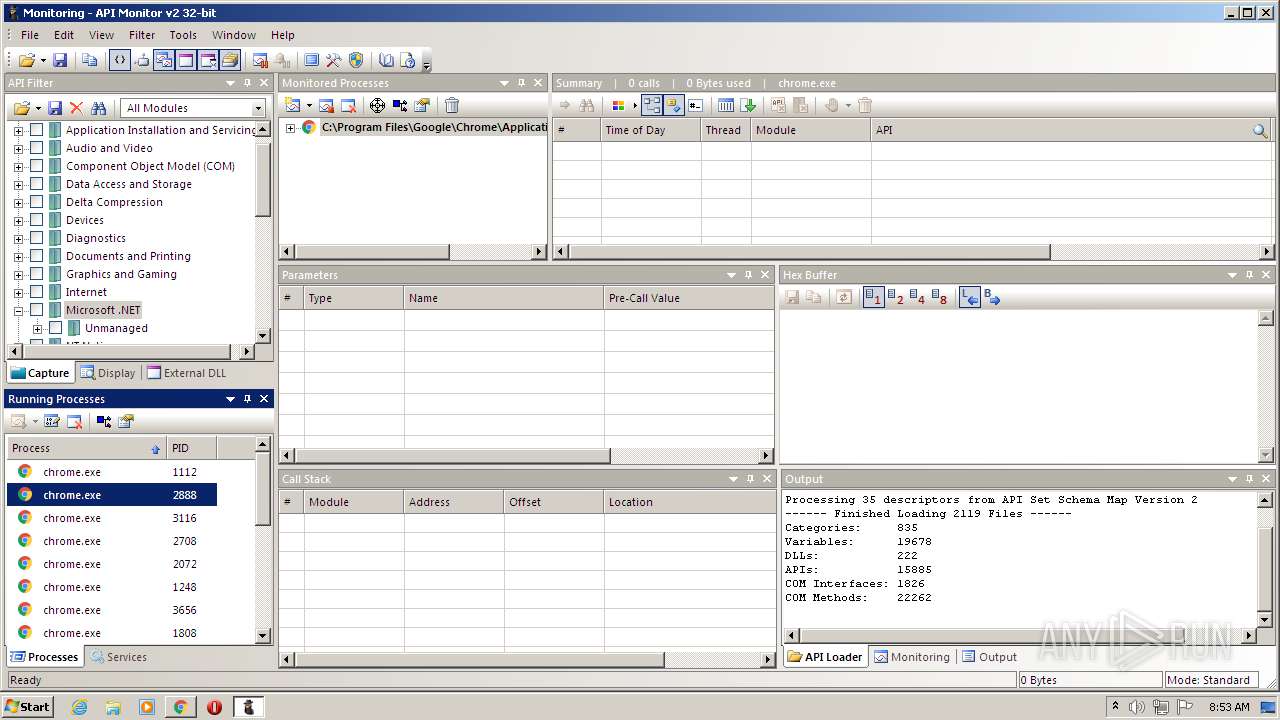This screenshot has width=1280, height=720.
Task: Switch to the Display tab
Action: tap(108, 373)
